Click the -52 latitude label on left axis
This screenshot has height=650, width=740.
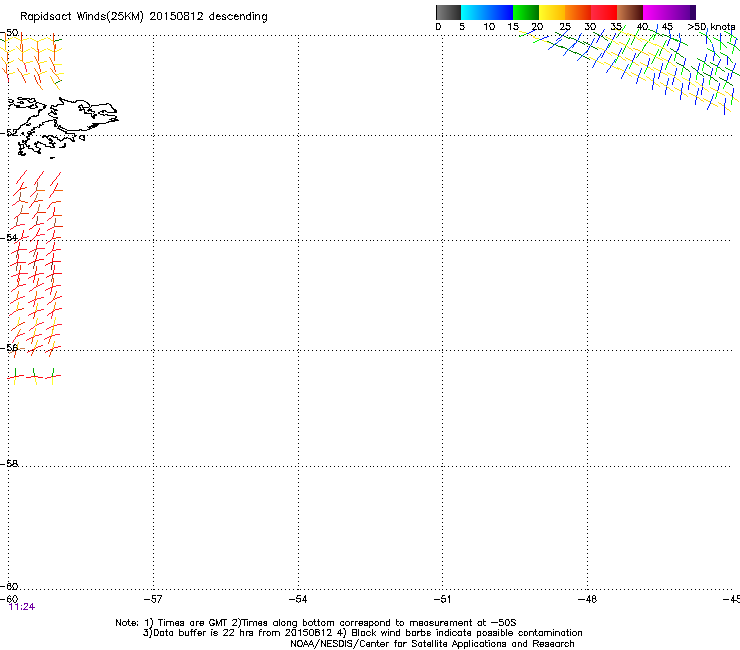pyautogui.click(x=9, y=133)
